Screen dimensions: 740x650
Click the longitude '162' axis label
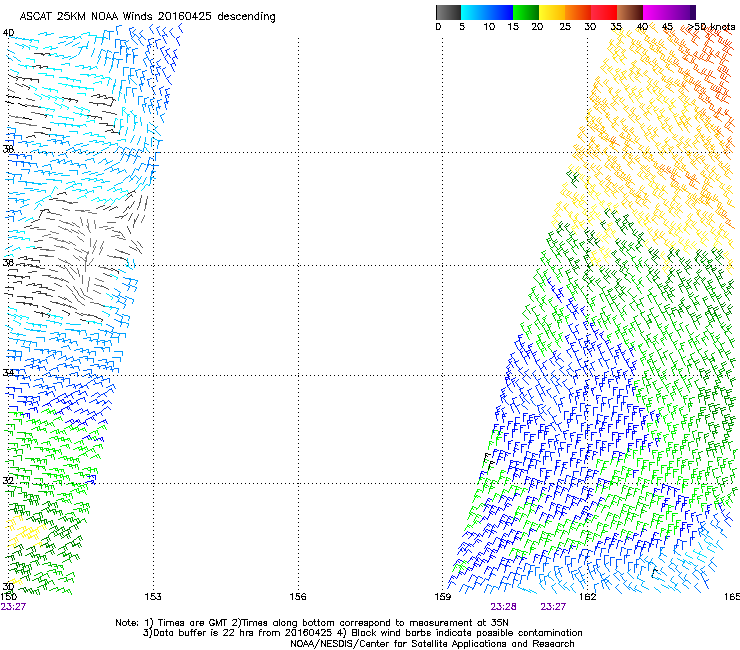click(x=588, y=597)
